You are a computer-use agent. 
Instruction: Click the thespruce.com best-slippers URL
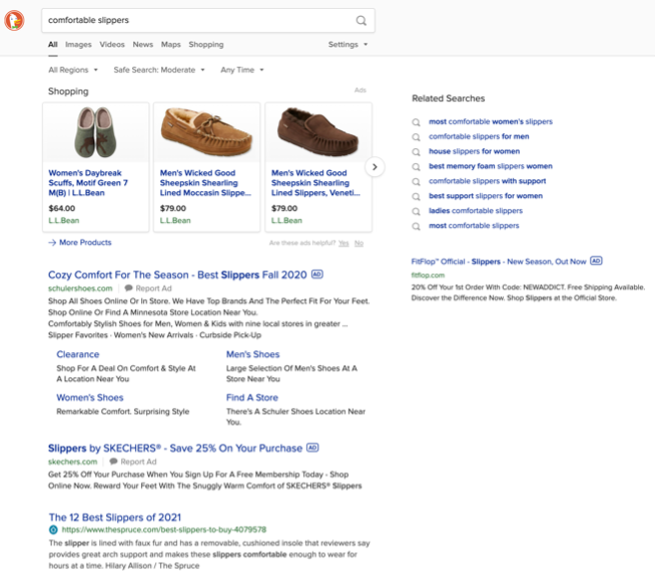click(164, 530)
